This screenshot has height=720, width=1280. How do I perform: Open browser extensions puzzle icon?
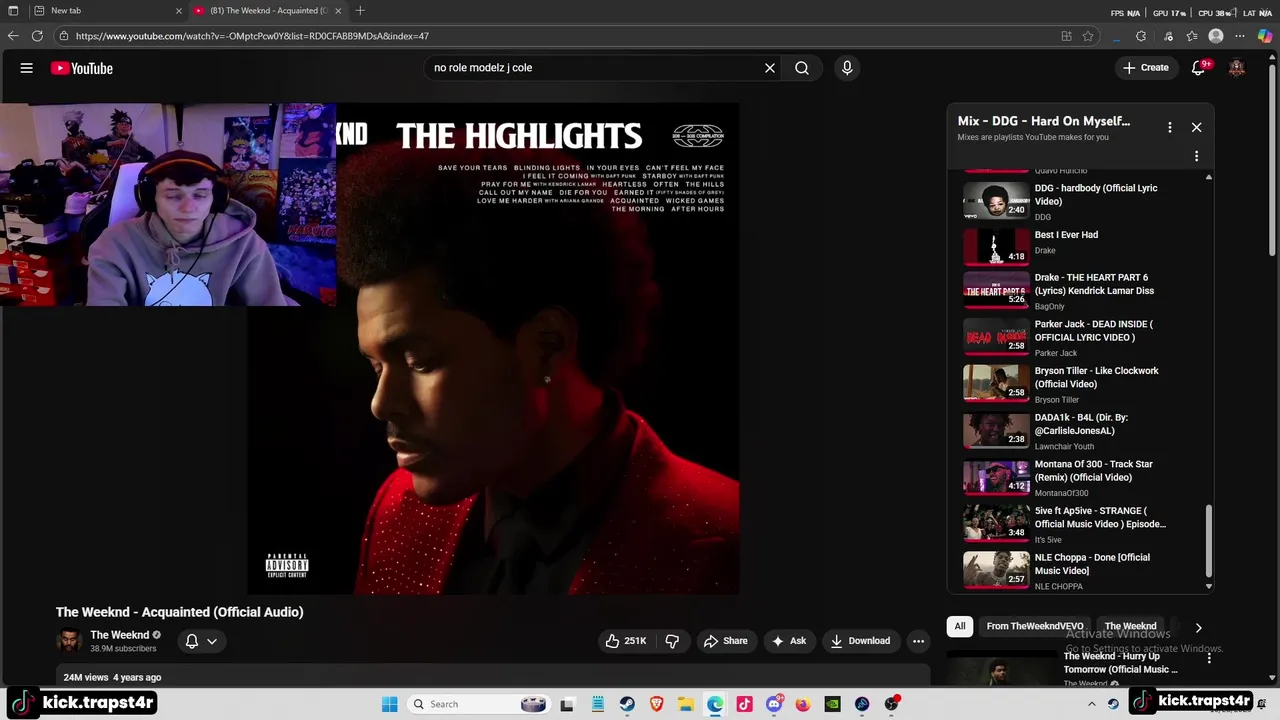(1141, 36)
